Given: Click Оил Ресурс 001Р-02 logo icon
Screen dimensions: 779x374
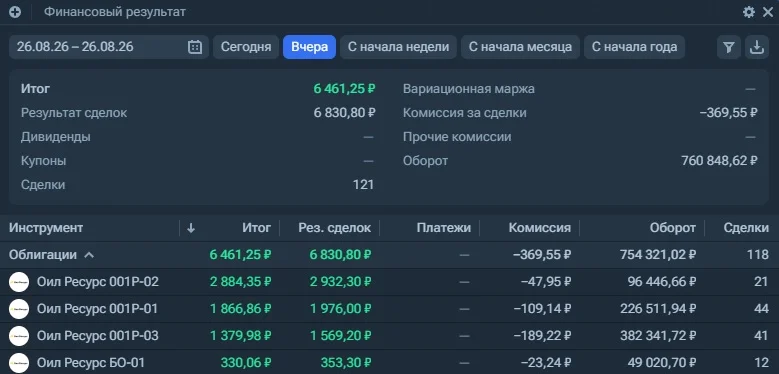Looking at the screenshot, I should (19, 282).
